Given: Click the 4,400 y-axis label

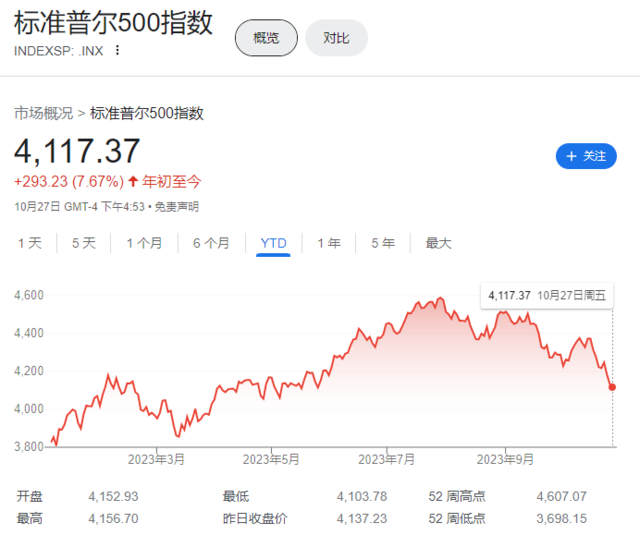Looking at the screenshot, I should click(29, 333).
